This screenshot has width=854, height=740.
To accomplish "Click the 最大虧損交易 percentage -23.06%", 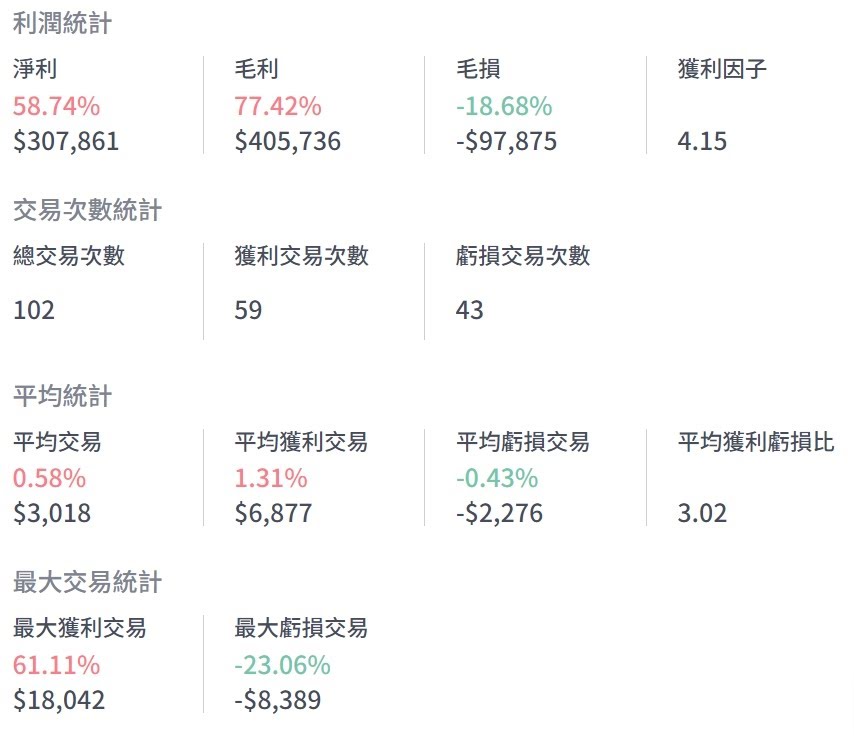I will point(282,665).
